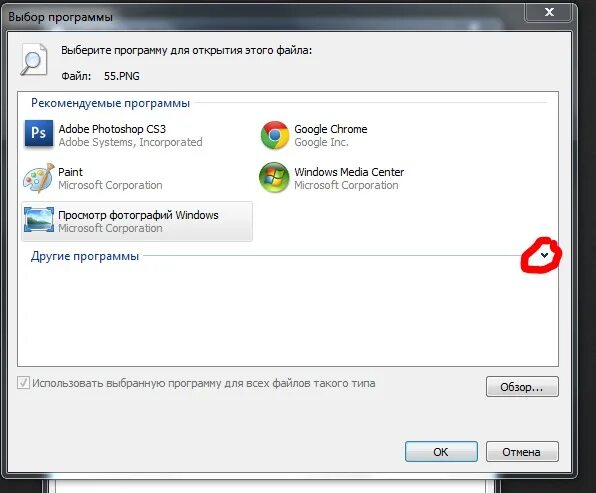Click the OK button
This screenshot has height=493, width=596.
pyautogui.click(x=441, y=452)
